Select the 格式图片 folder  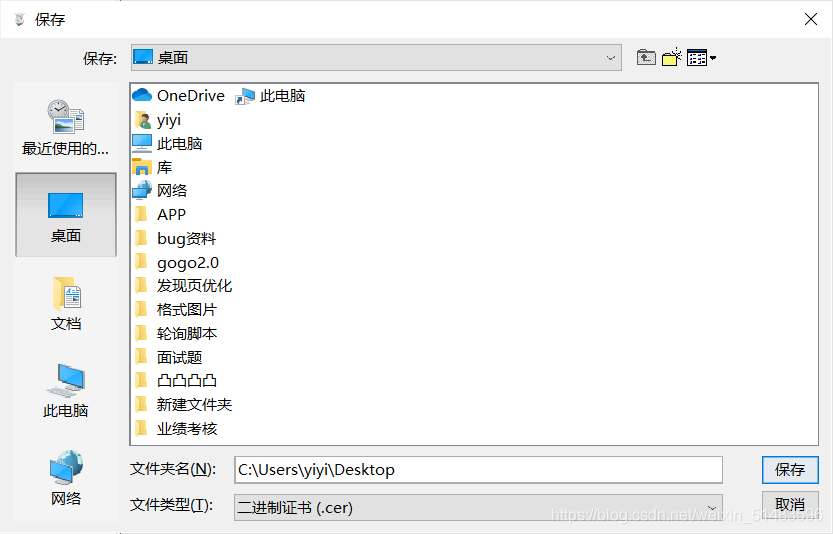pyautogui.click(x=175, y=310)
